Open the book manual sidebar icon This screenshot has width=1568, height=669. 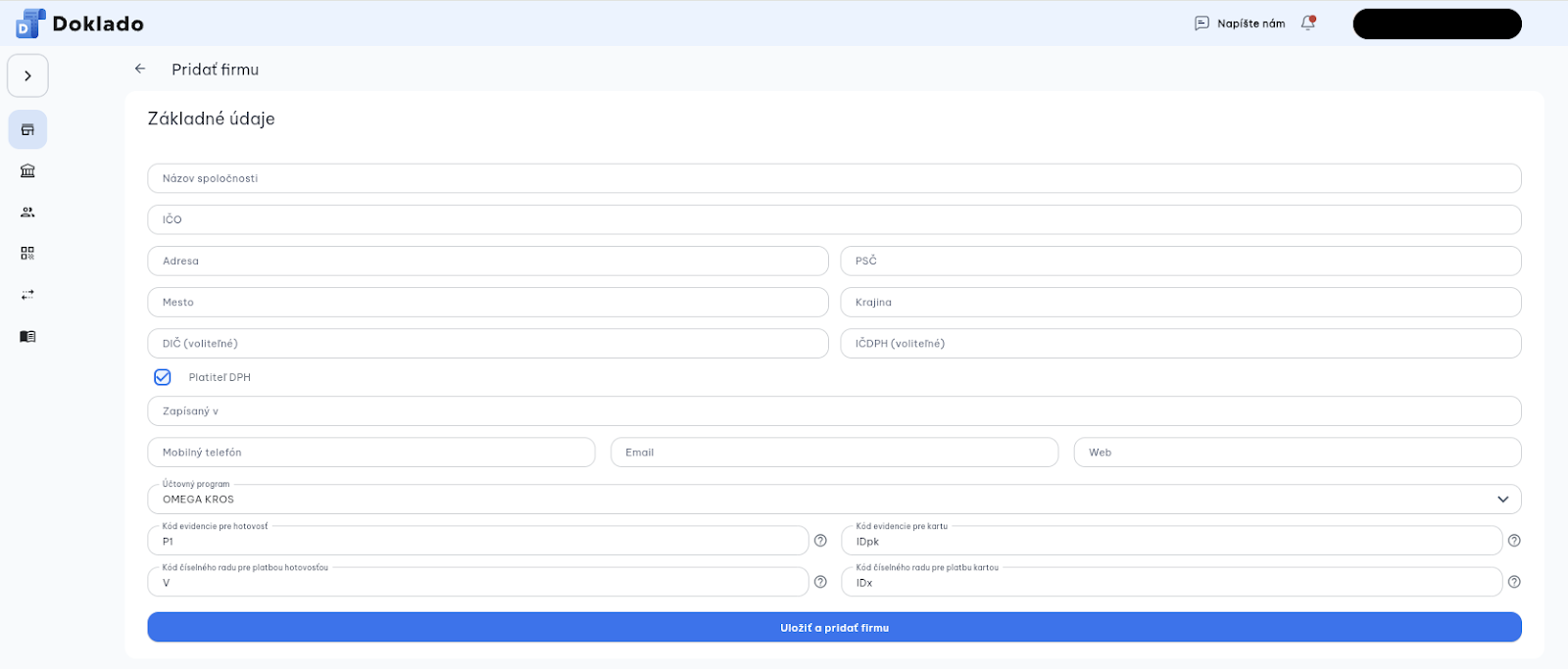(x=27, y=336)
